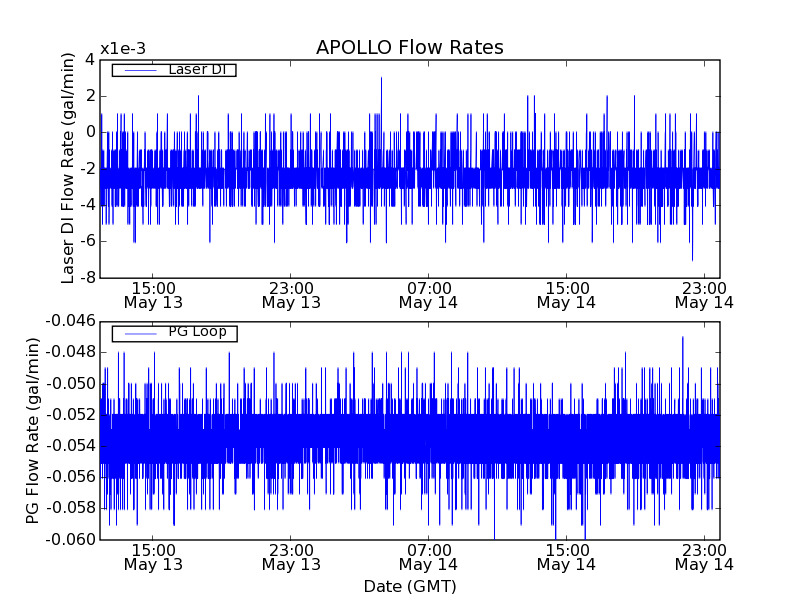Click the Date (GMT) x-axis label
The height and width of the screenshot is (600, 800).
(x=409, y=586)
